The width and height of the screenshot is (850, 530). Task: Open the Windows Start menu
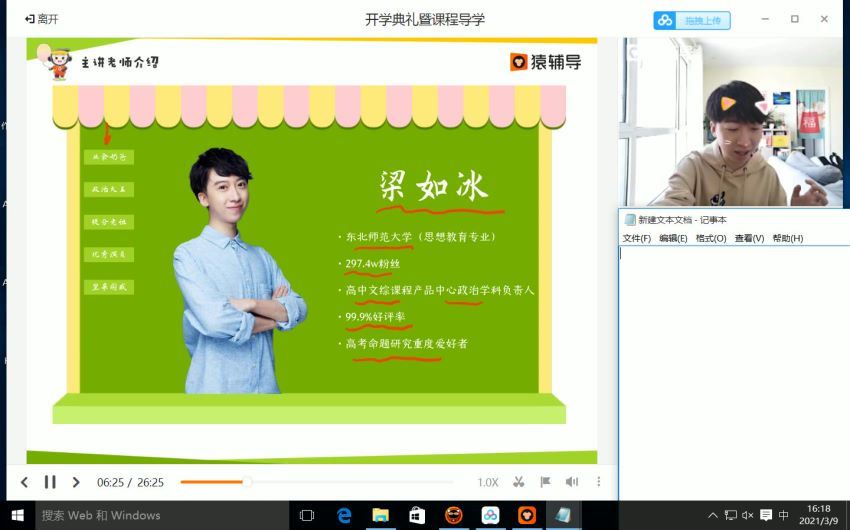click(x=17, y=515)
